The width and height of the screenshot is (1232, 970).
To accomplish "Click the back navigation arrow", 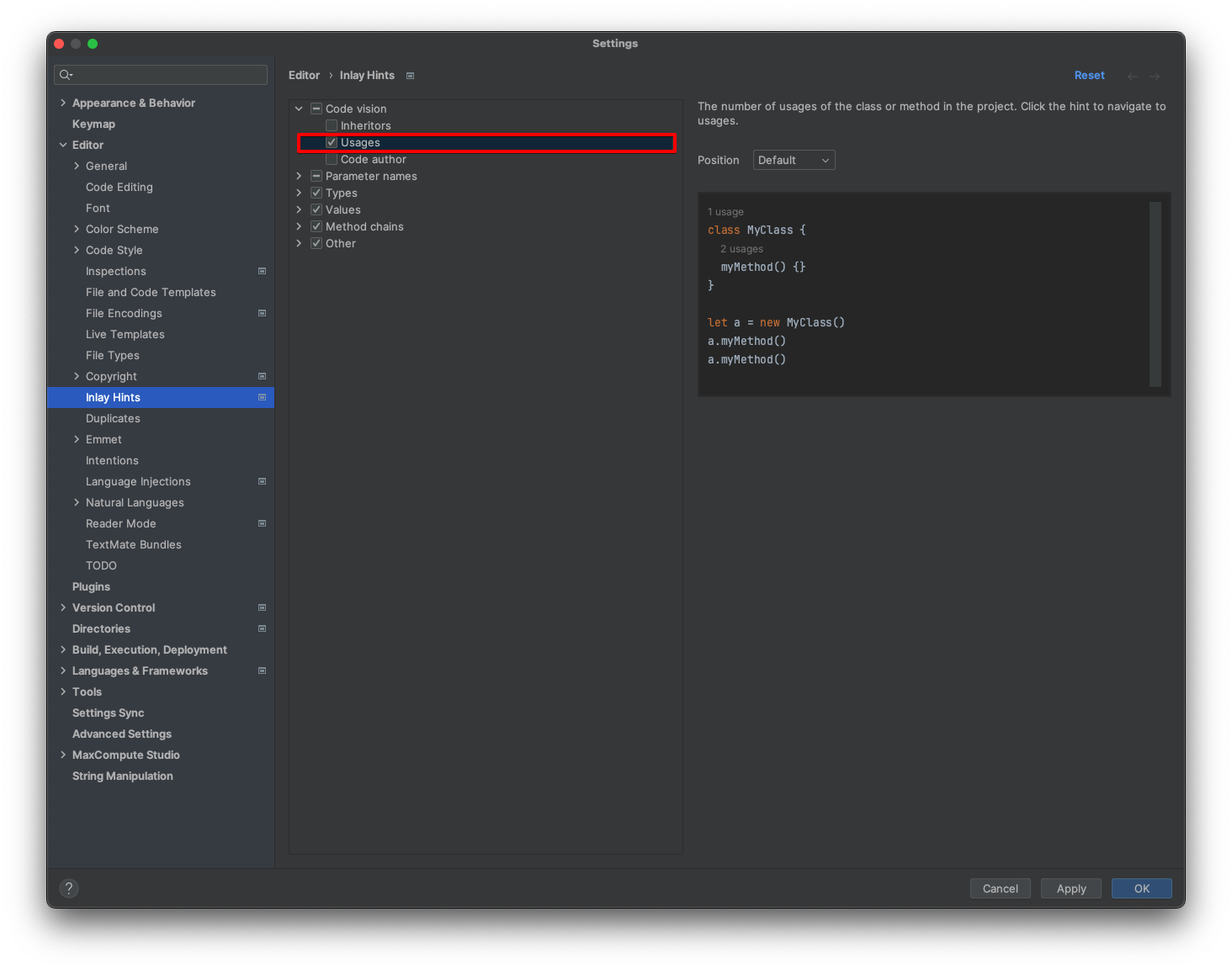I will [x=1133, y=76].
